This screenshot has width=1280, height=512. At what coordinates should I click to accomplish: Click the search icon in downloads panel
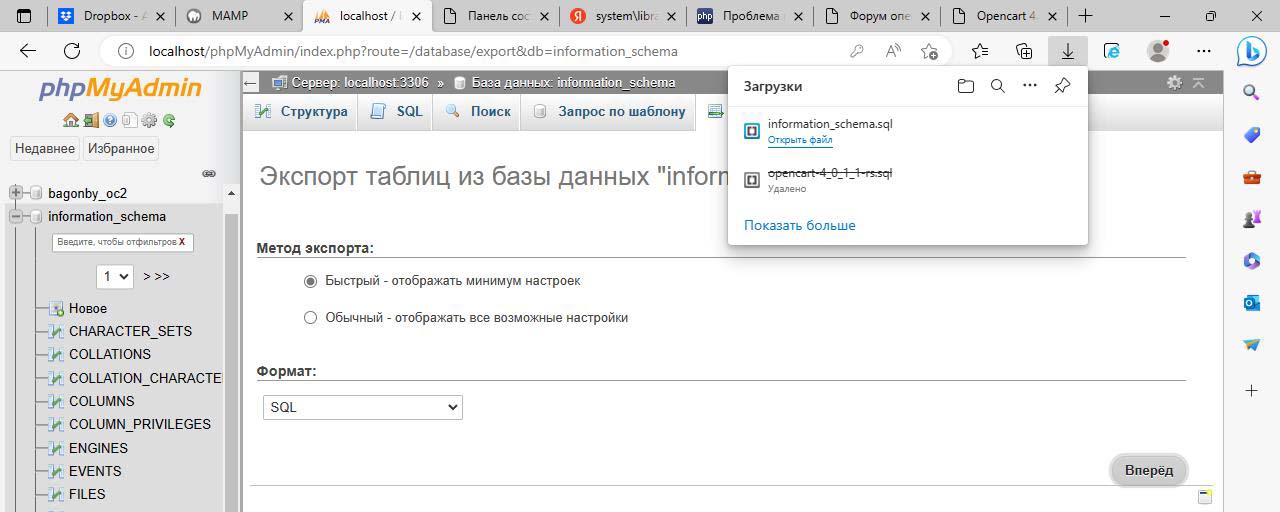[997, 86]
